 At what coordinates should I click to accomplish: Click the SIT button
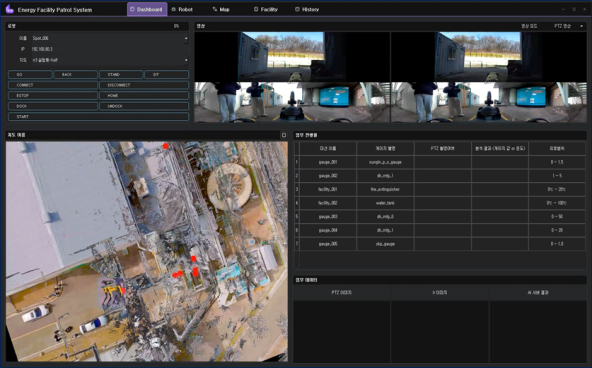click(166, 74)
